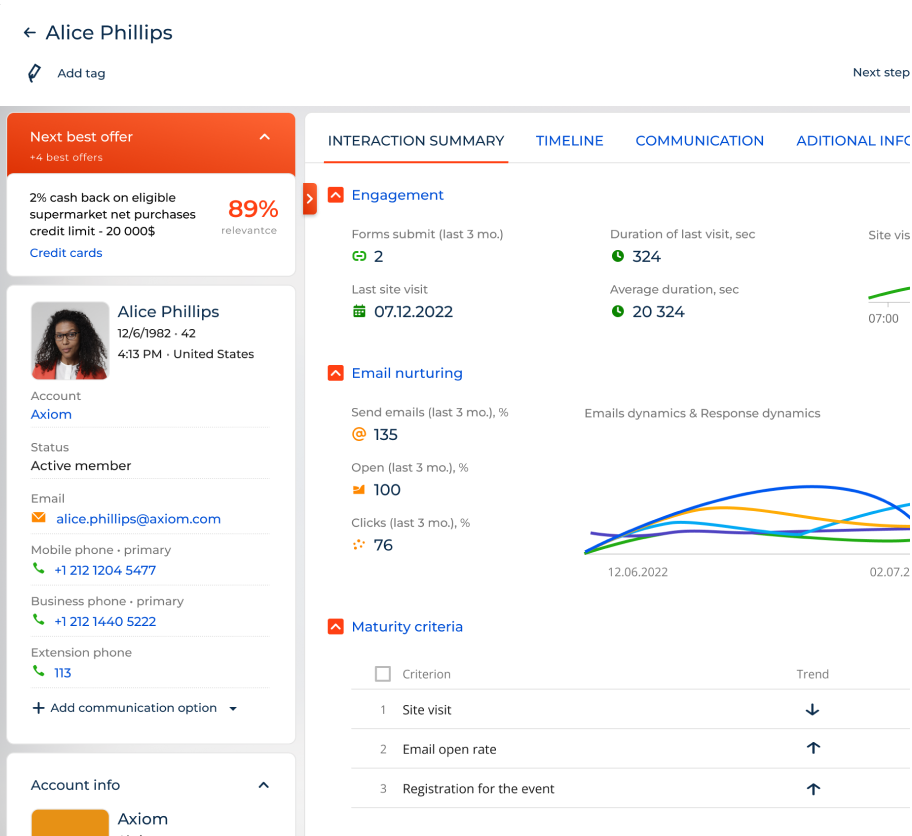
Task: Click the red arrow on the left panel edge
Action: click(x=309, y=199)
